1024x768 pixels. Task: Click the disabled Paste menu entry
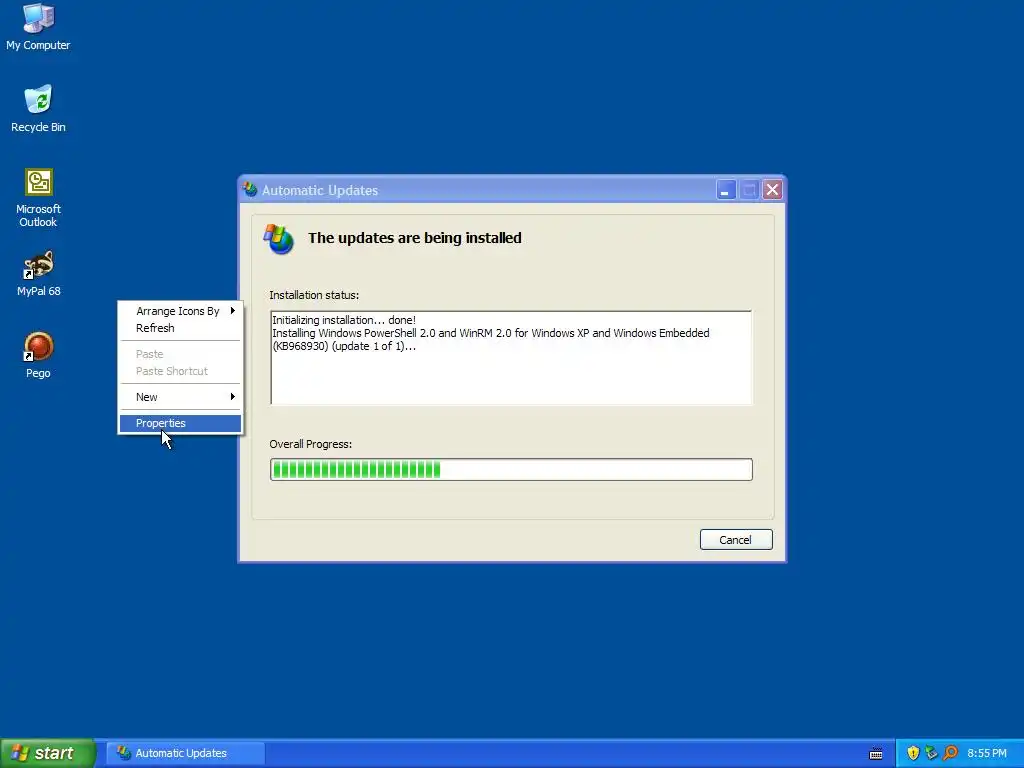pos(180,354)
